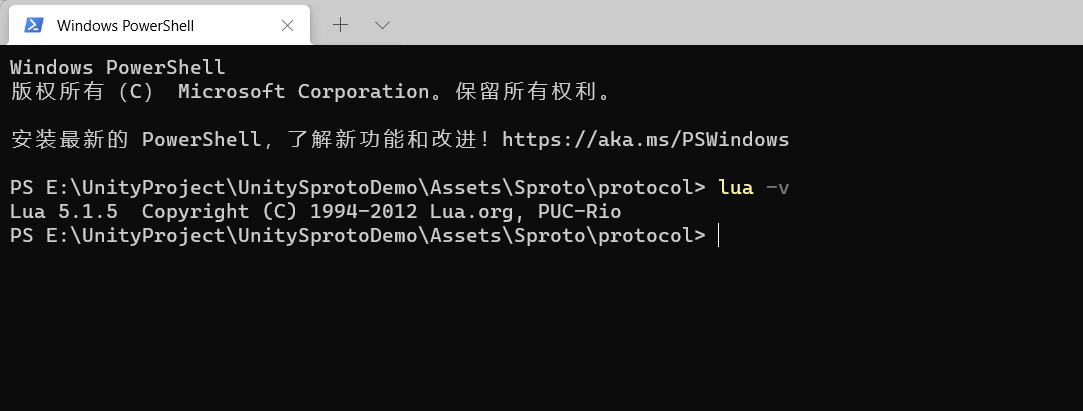Close the Windows PowerShell tab
Image resolution: width=1083 pixels, height=411 pixels.
pos(287,25)
